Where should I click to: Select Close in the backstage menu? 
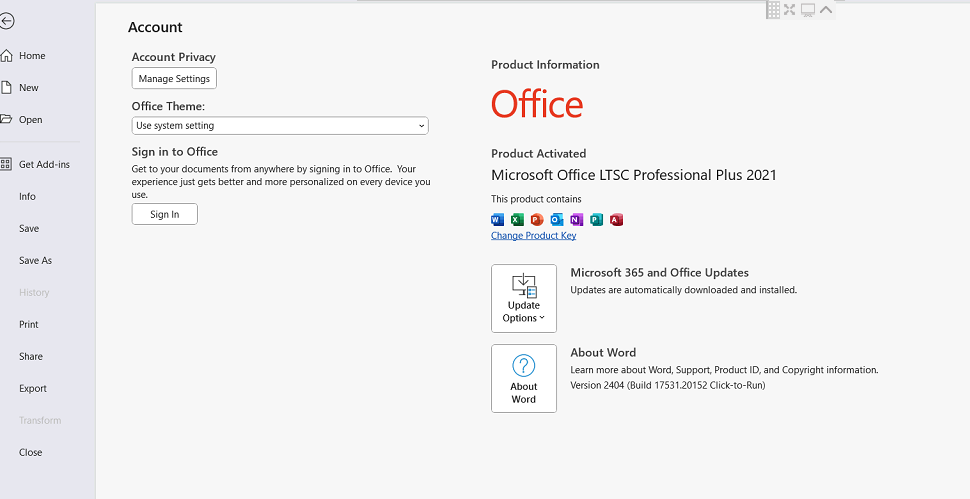[30, 453]
